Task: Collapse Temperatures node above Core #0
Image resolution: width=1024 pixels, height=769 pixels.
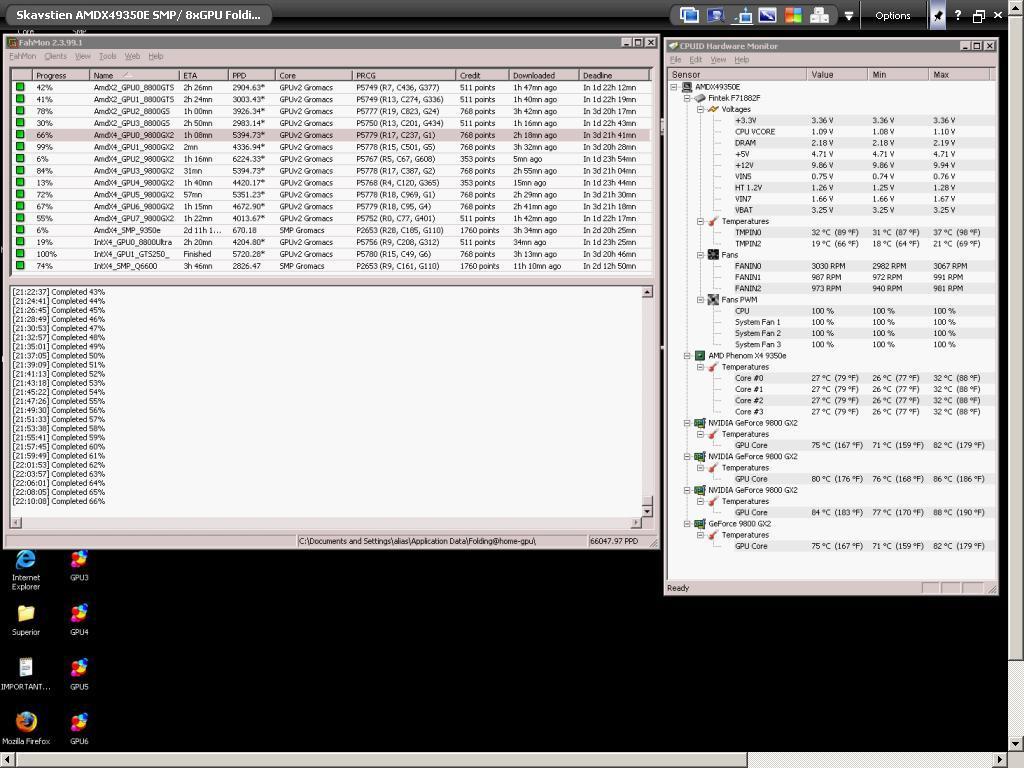Action: pos(700,367)
